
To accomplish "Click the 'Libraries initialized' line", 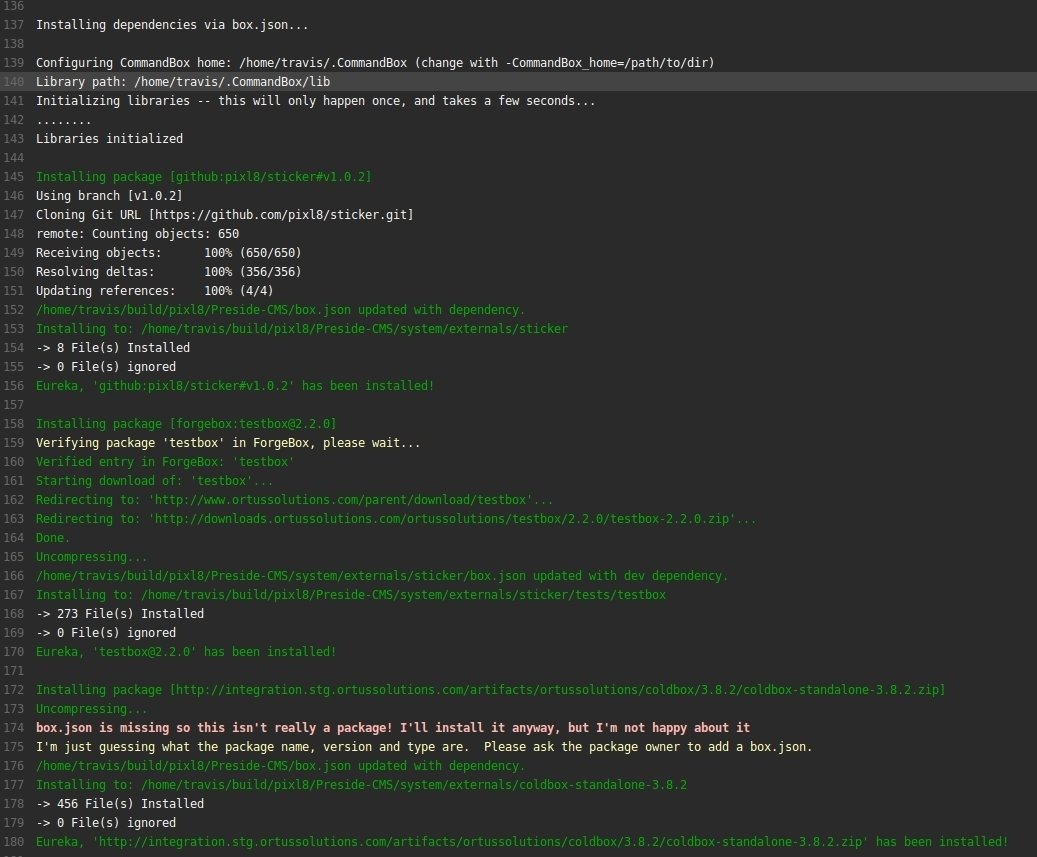I will pyautogui.click(x=109, y=139).
